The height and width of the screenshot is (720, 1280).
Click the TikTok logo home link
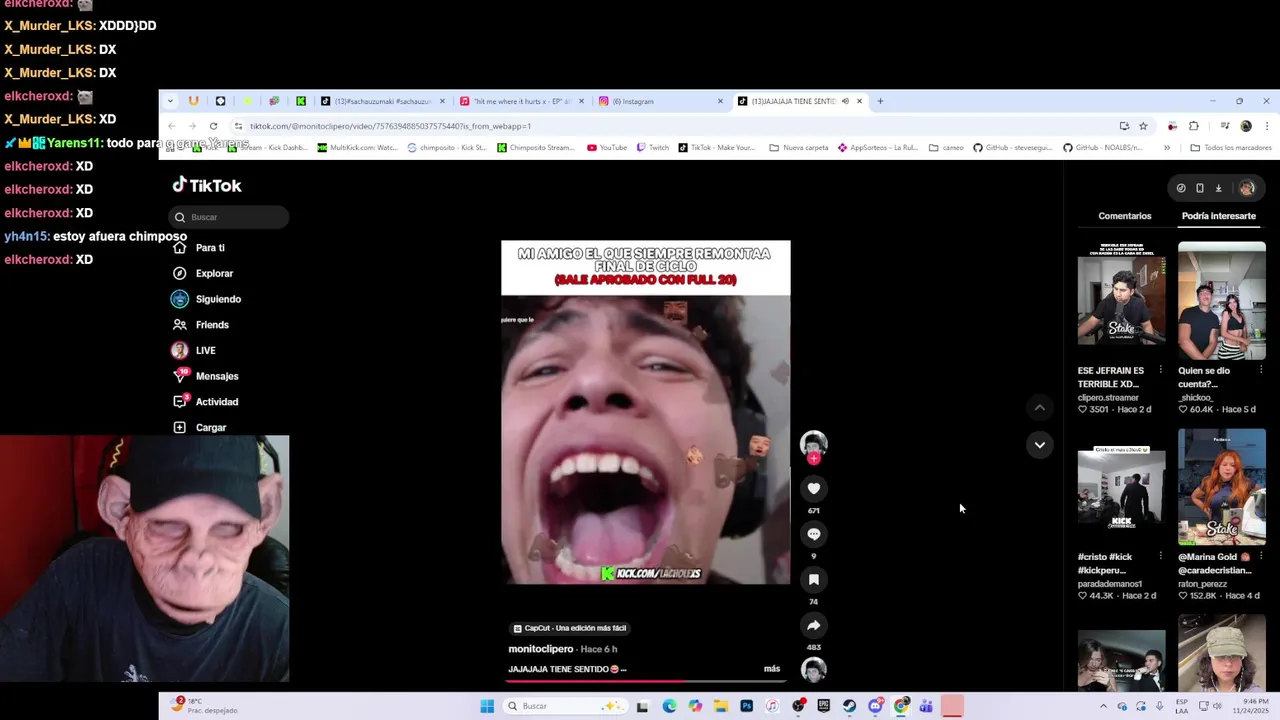coord(207,185)
